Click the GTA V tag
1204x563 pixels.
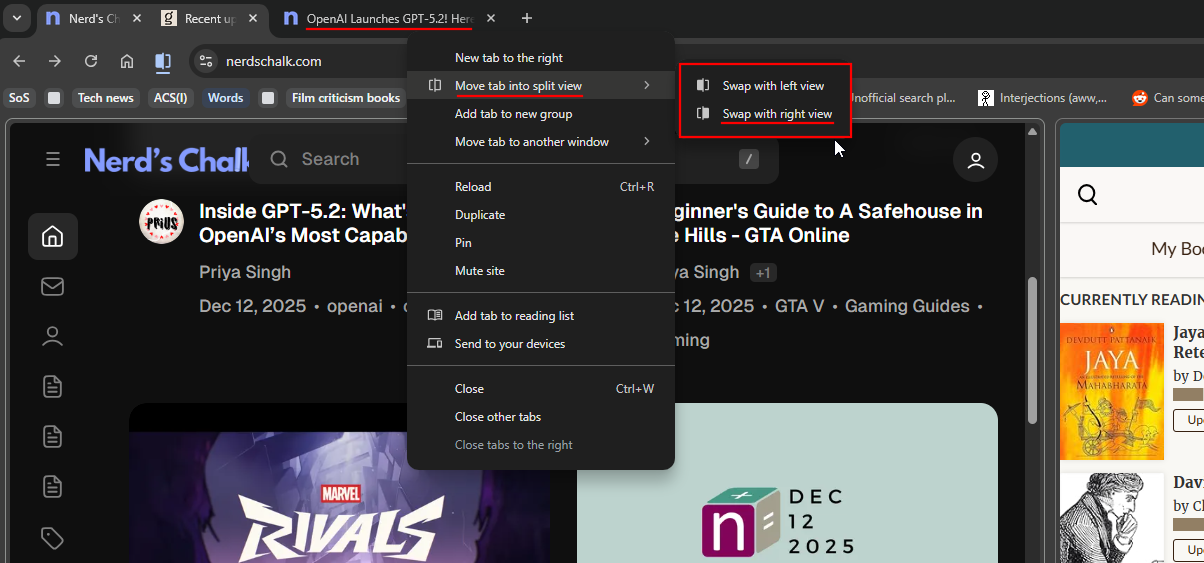(x=799, y=306)
